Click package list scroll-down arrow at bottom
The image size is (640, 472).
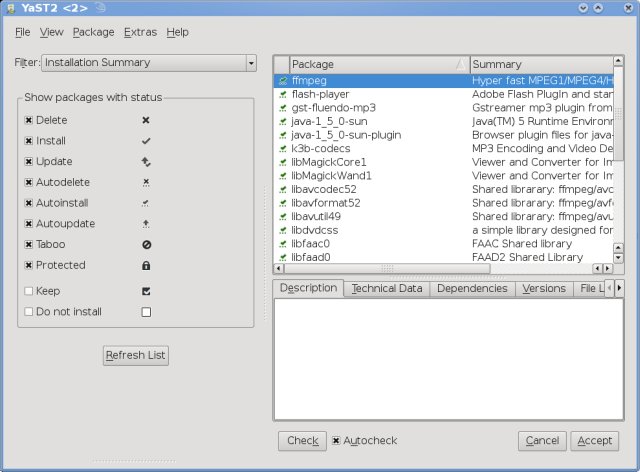click(618, 258)
